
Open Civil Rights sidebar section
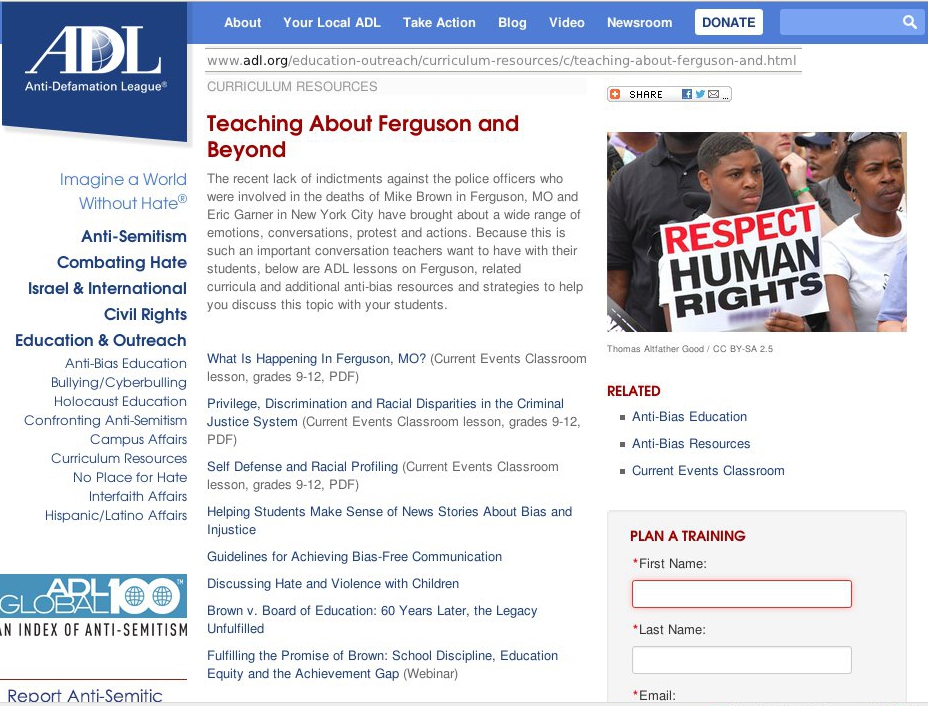pyautogui.click(x=146, y=314)
